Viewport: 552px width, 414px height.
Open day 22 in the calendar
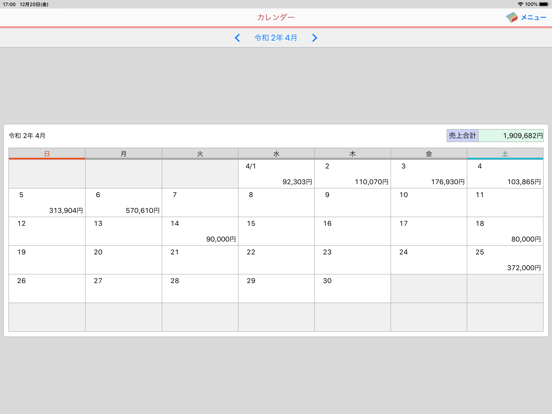pyautogui.click(x=276, y=260)
